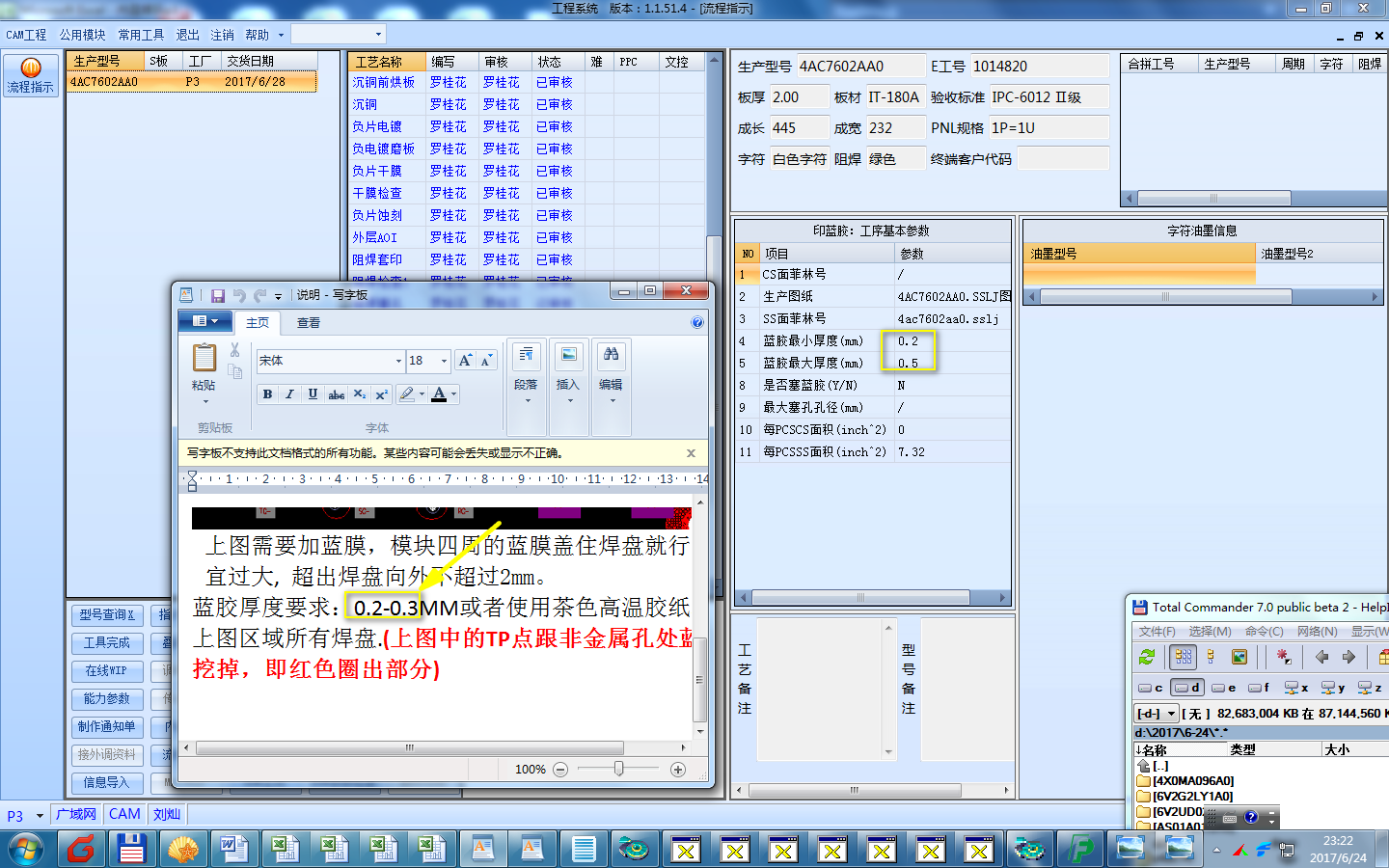Open the 宋体 font name dropdown
Image resolution: width=1389 pixels, height=868 pixels.
click(x=398, y=361)
